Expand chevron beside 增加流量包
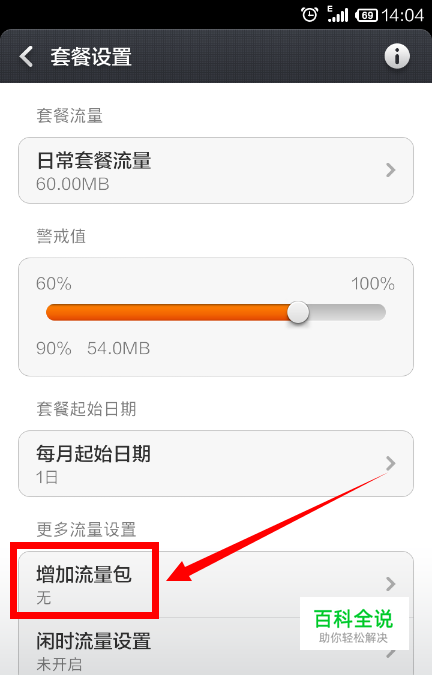434x675 pixels. coord(391,584)
